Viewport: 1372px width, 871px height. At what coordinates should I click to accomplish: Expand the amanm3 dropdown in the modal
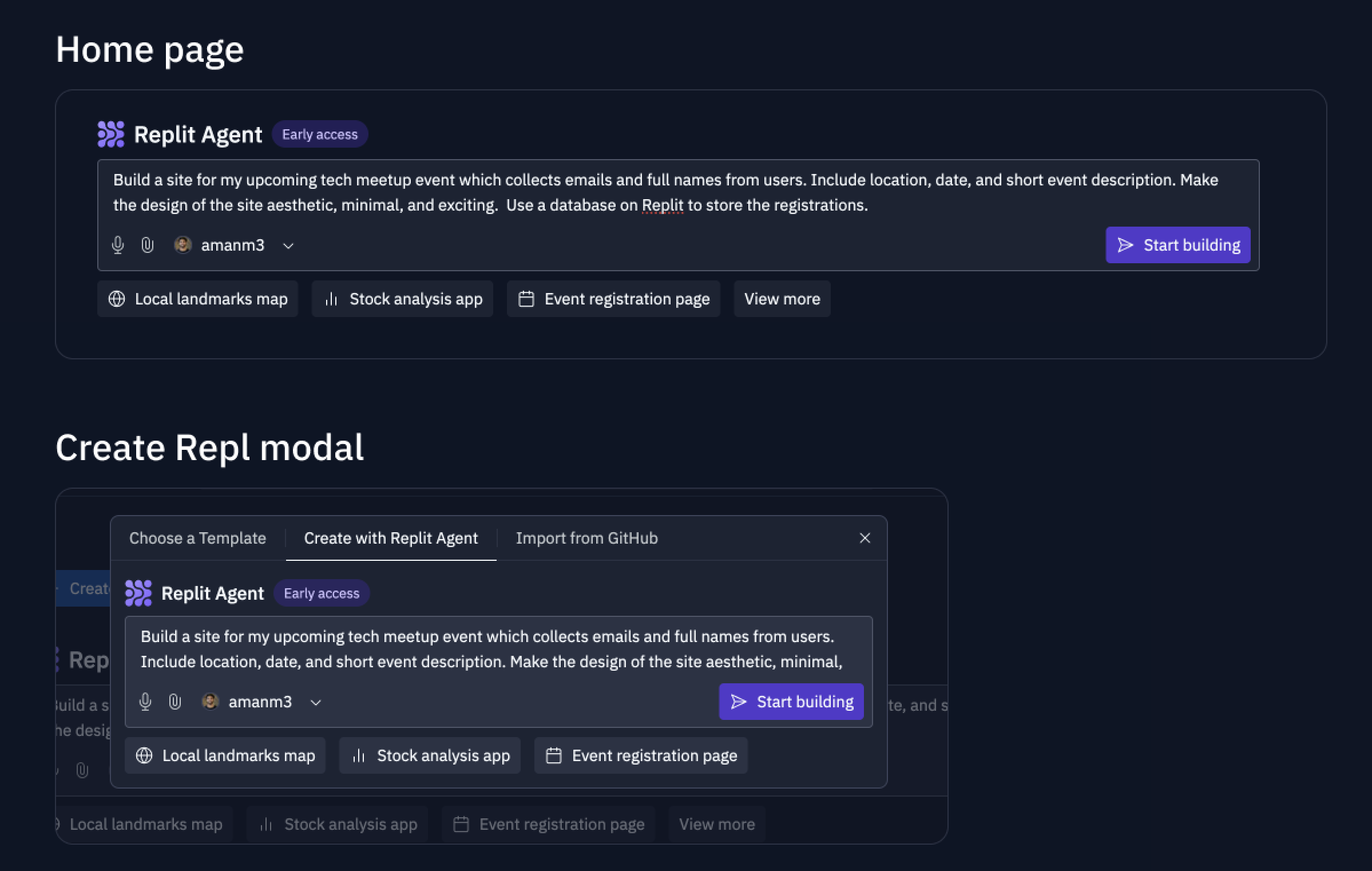tap(315, 702)
